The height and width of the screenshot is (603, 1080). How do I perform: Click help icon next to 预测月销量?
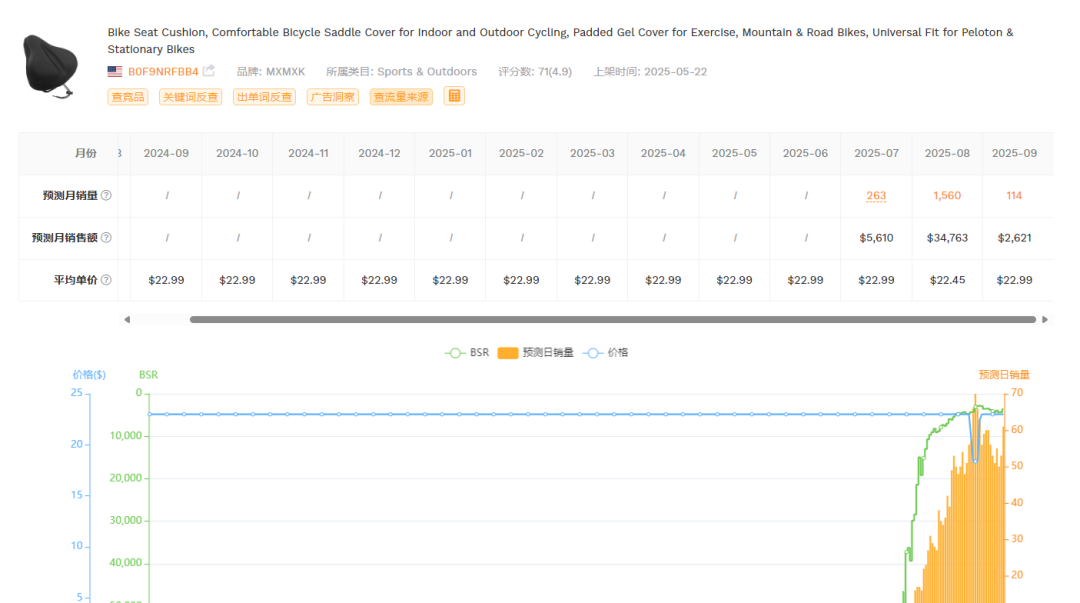[x=106, y=196]
